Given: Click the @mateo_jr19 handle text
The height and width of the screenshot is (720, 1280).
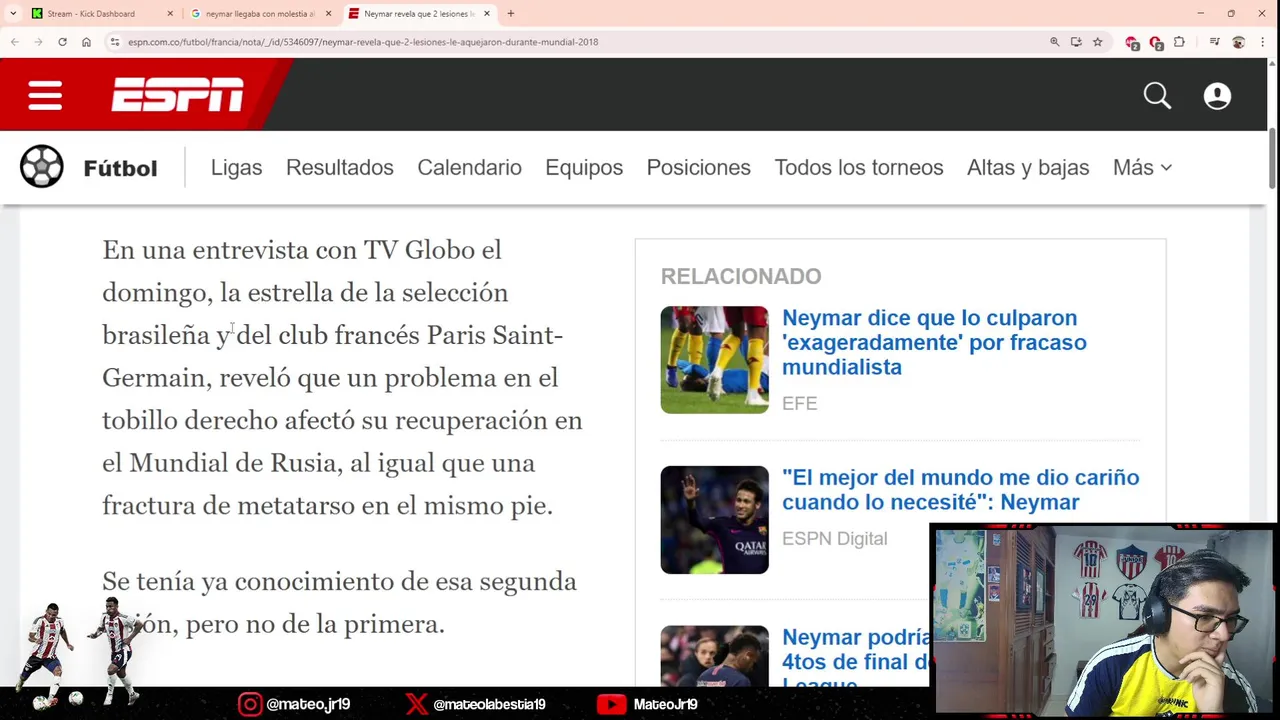Looking at the screenshot, I should (x=308, y=704).
